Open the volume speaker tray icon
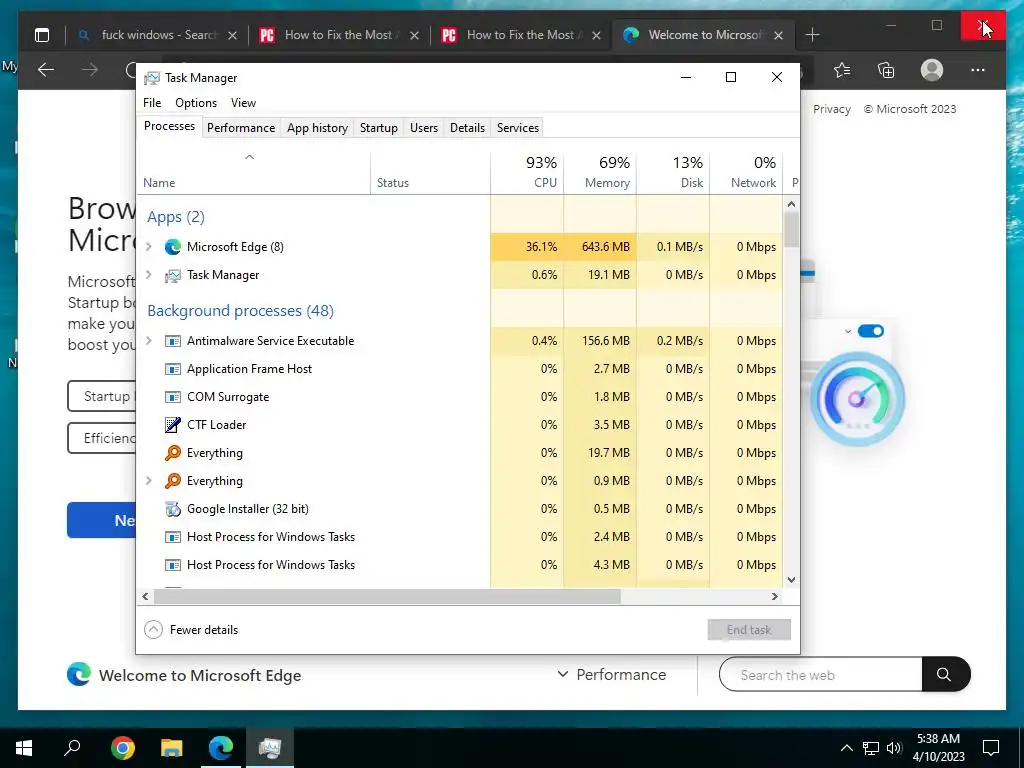 click(894, 748)
